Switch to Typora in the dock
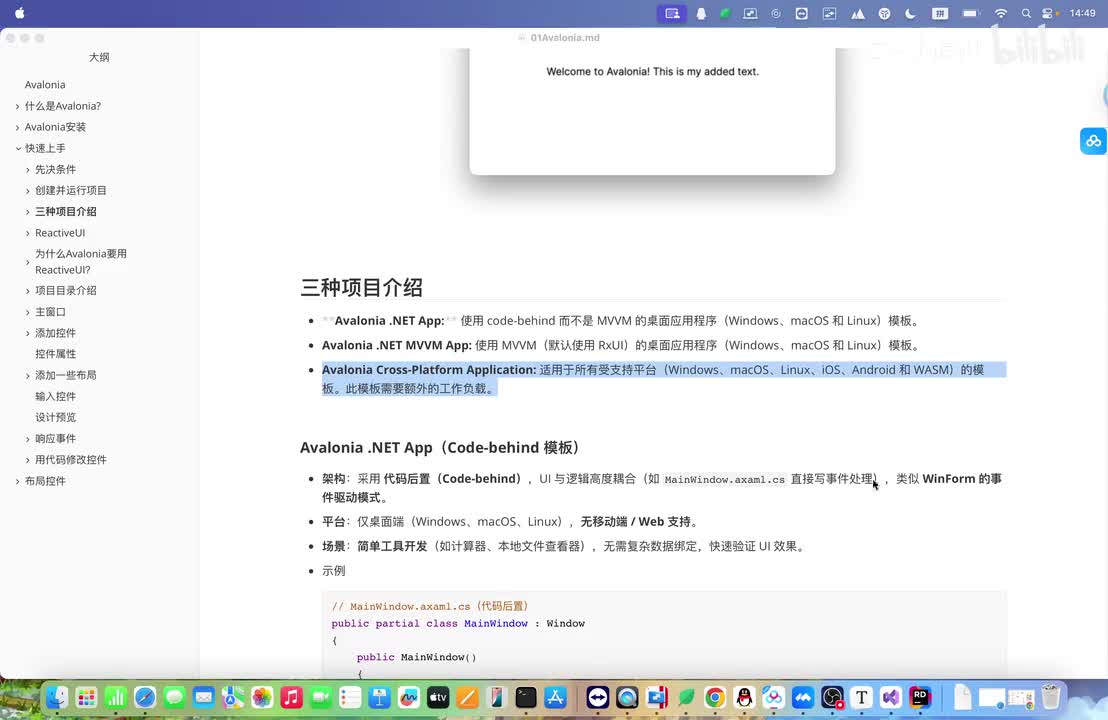 click(x=861, y=698)
